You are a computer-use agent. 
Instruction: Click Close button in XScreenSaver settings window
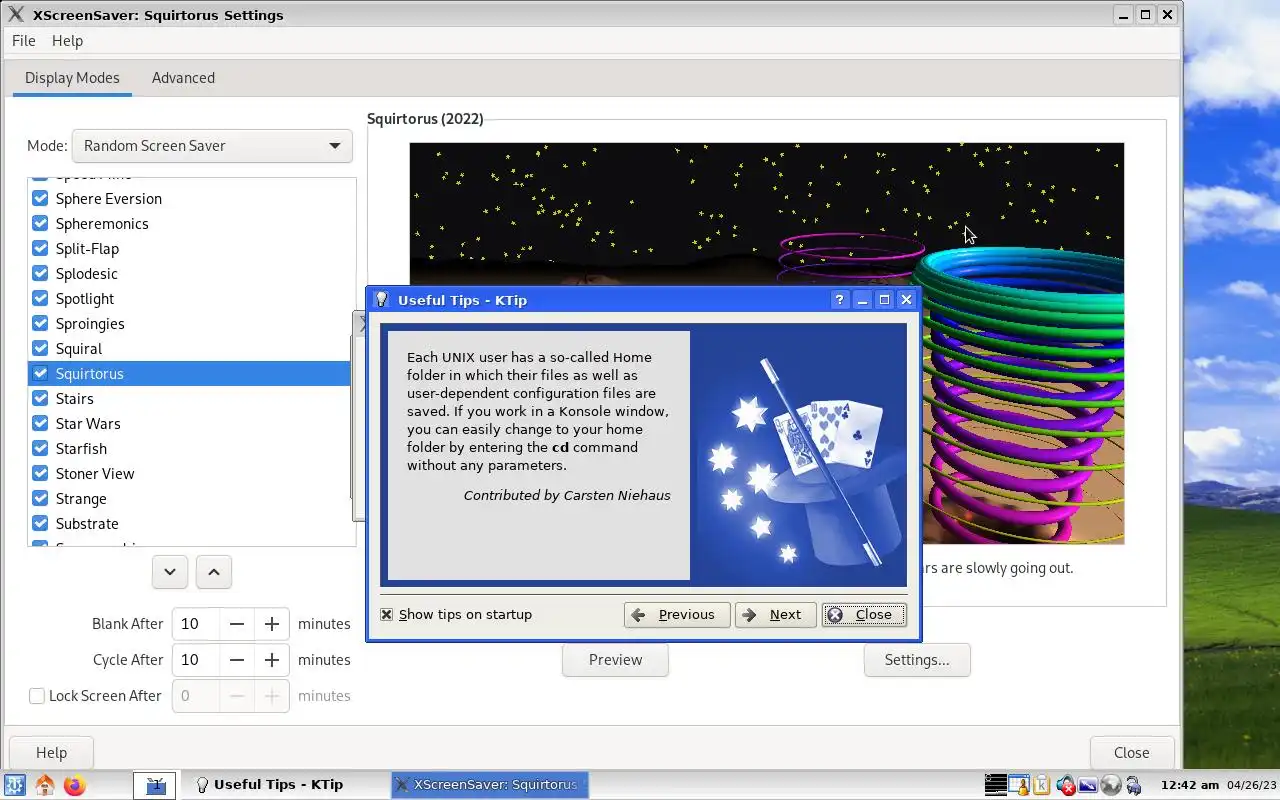tap(1132, 753)
